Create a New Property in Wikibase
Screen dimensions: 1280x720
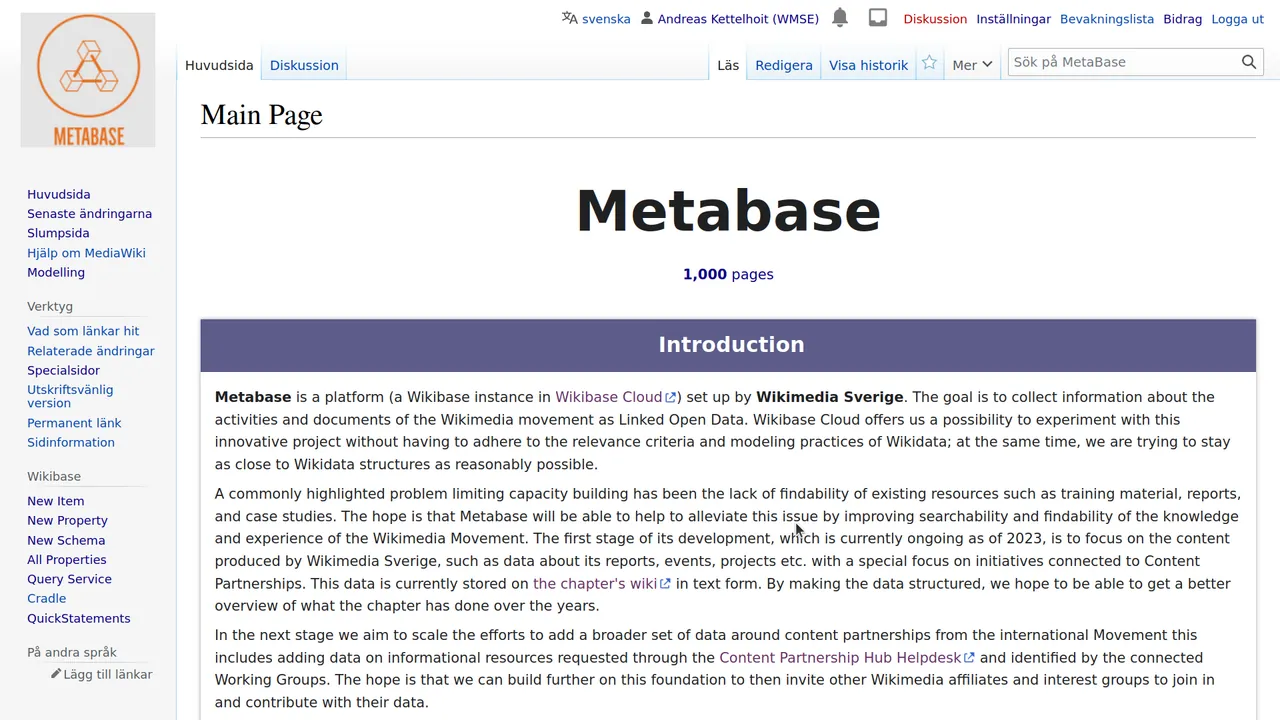pyautogui.click(x=67, y=520)
